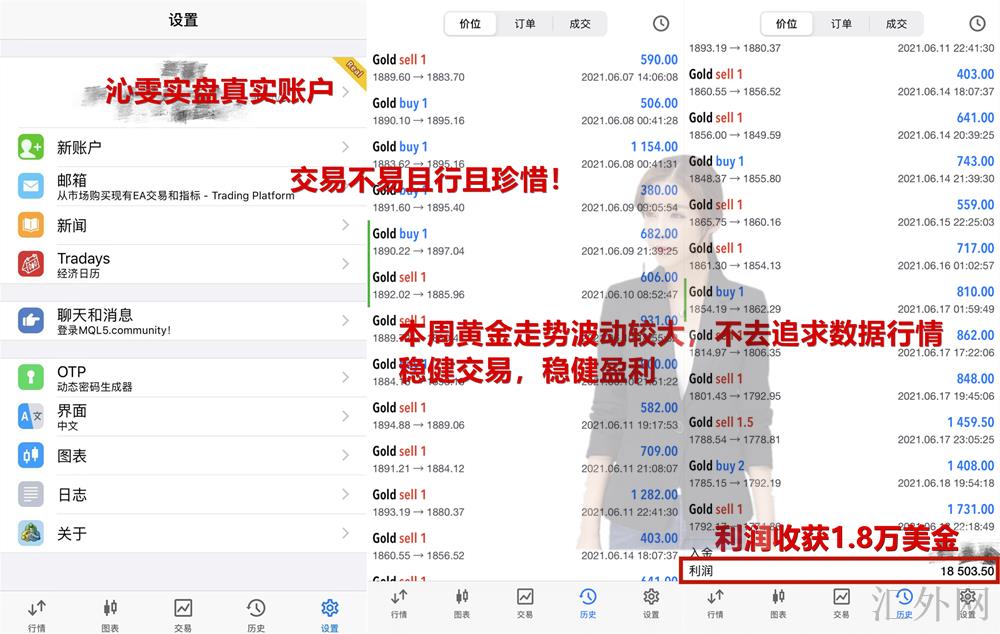Tap 行情 quotes in middle history screen
The width and height of the screenshot is (1000, 634).
click(399, 603)
